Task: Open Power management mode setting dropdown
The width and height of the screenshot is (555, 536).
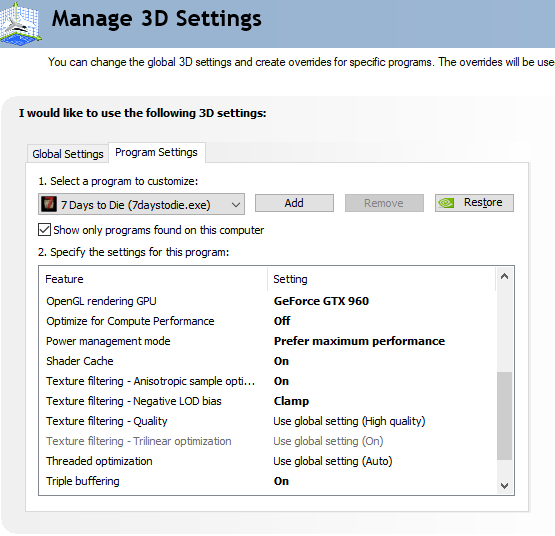Action: point(359,341)
